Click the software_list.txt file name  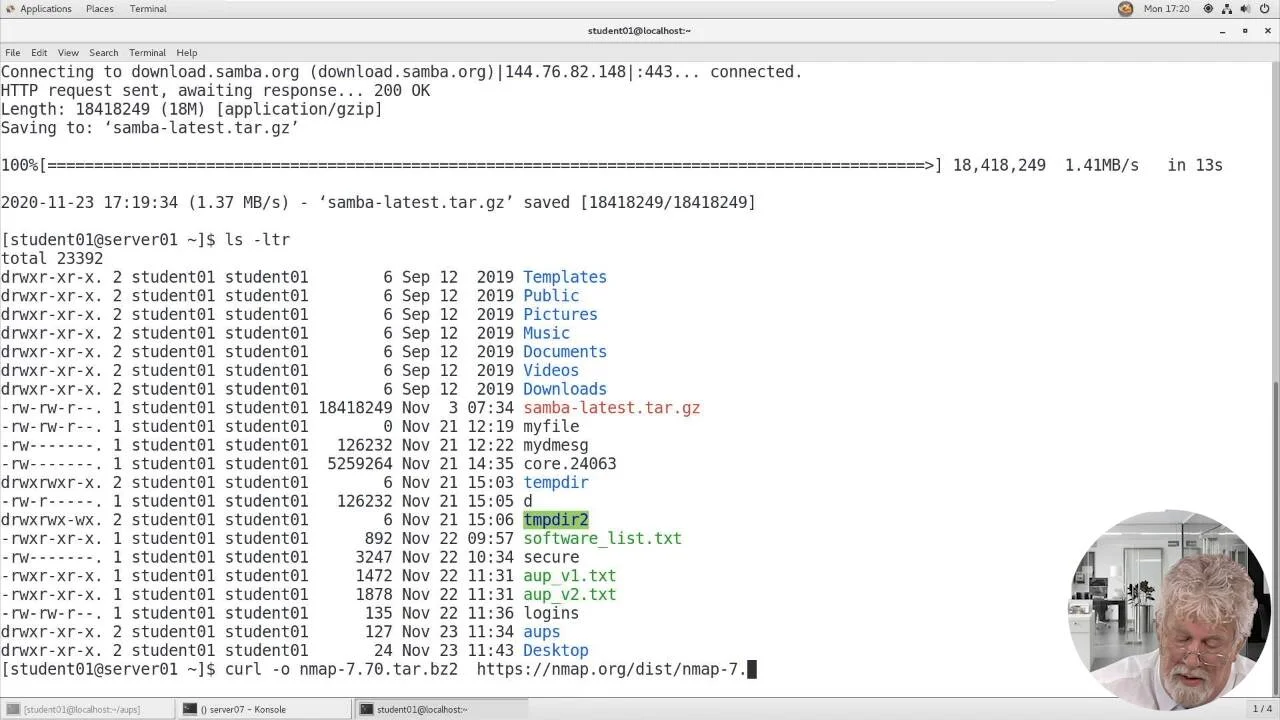[602, 538]
